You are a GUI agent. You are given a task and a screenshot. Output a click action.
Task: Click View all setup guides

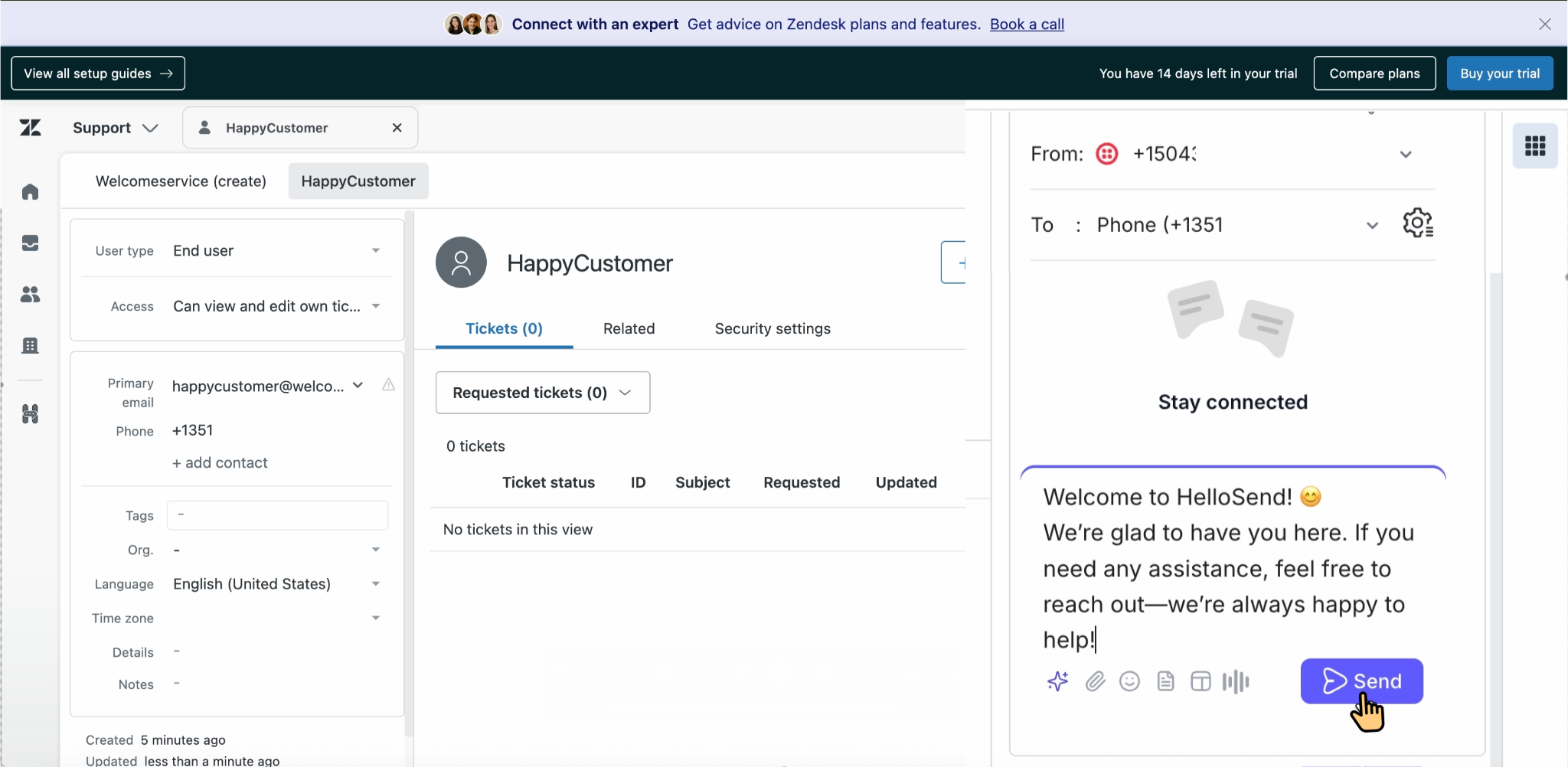[x=98, y=73]
